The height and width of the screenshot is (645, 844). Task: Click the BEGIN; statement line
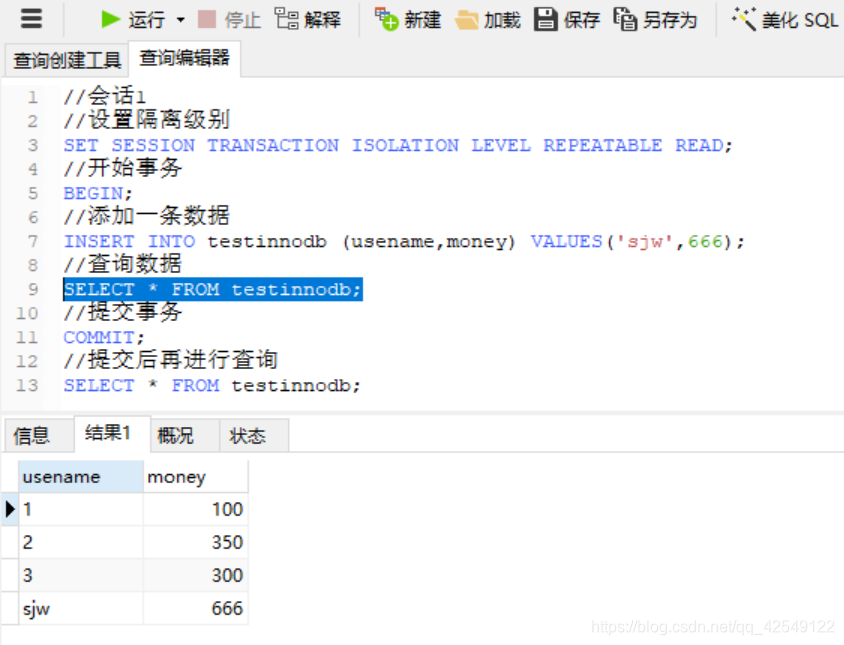pos(98,193)
